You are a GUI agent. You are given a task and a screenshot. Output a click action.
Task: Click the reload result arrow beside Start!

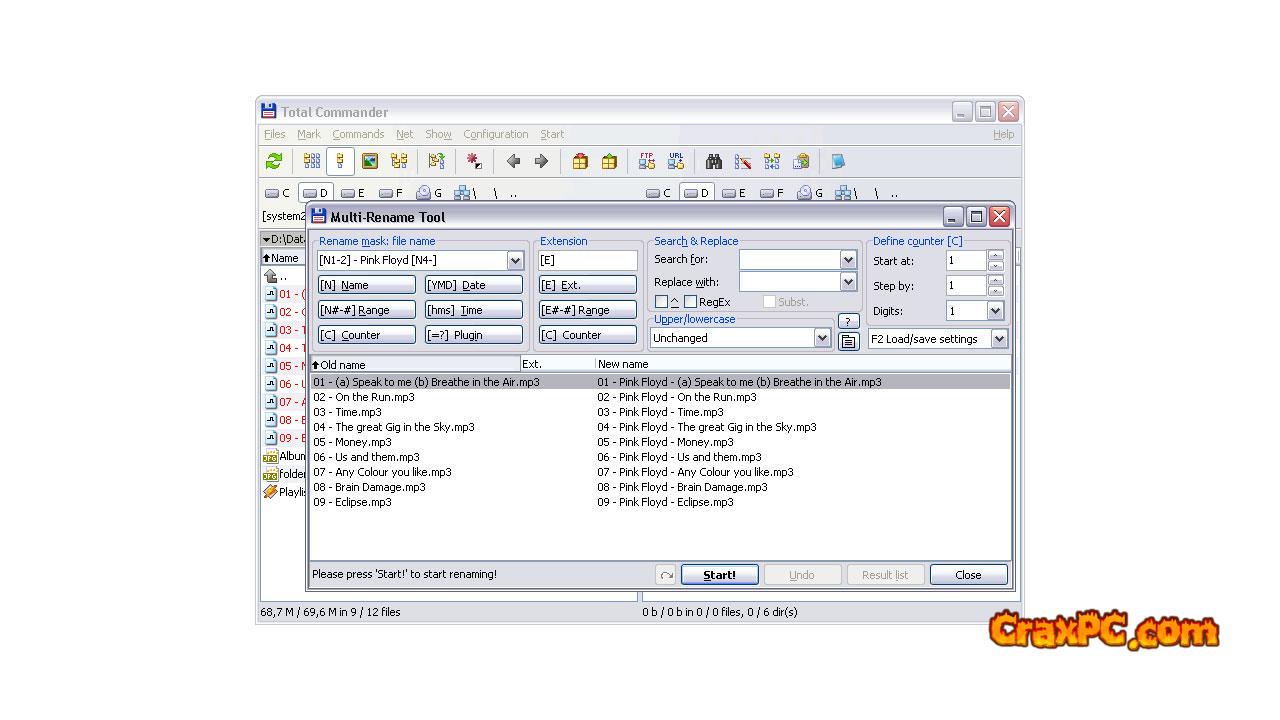click(x=666, y=575)
